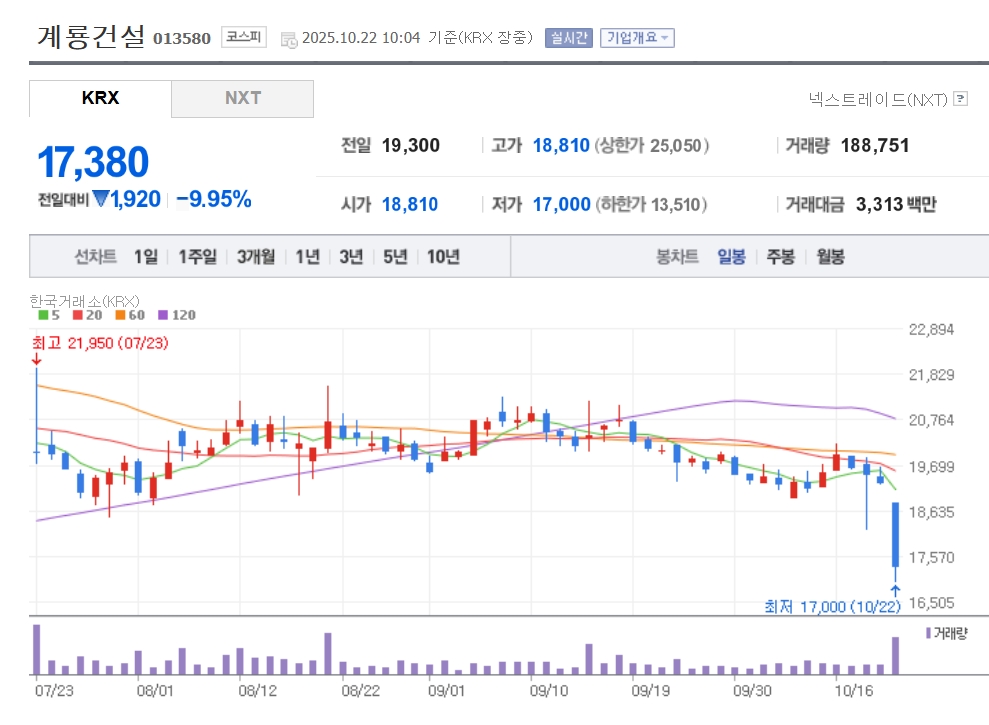Select the 주봉 weekly candle chart
The width and height of the screenshot is (989, 725).
(x=781, y=257)
